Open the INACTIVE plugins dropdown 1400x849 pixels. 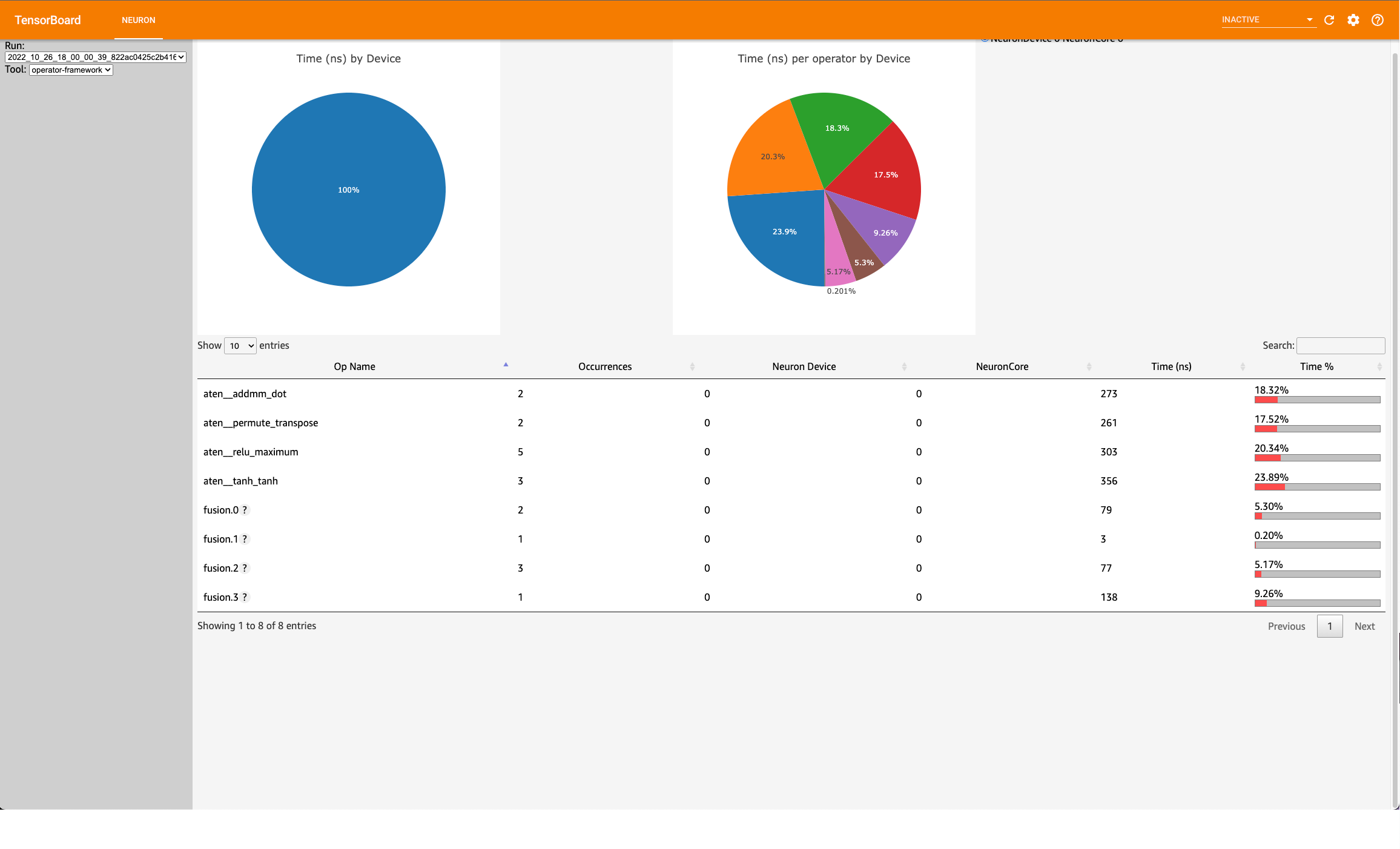(1268, 20)
